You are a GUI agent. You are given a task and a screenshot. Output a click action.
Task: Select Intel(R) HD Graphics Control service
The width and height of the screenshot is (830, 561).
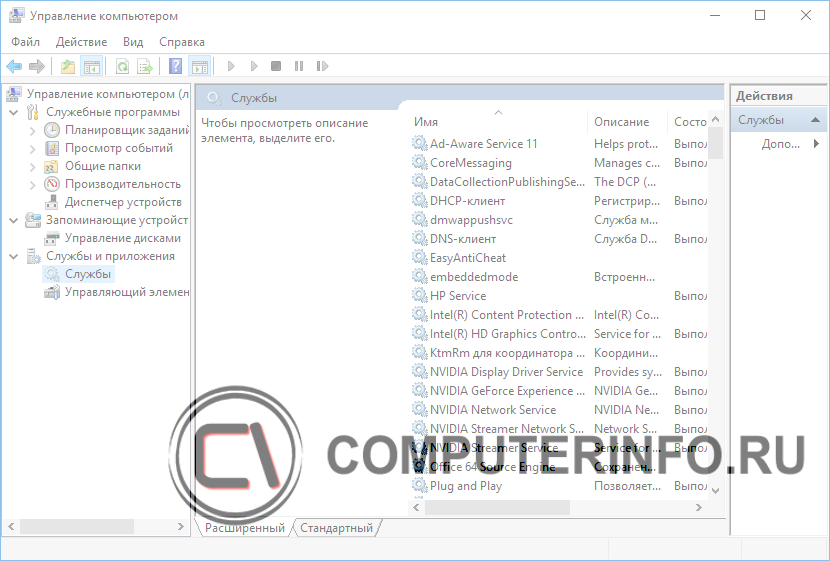coord(559,334)
